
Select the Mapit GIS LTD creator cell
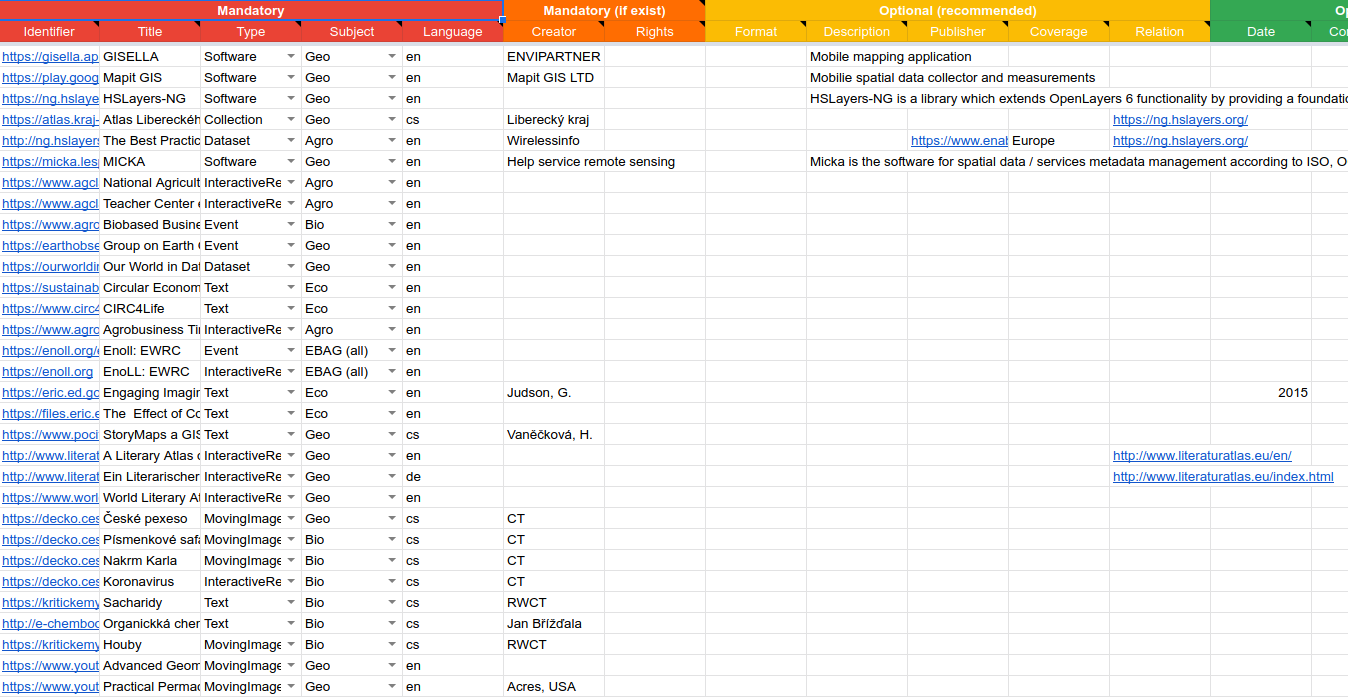click(x=554, y=78)
